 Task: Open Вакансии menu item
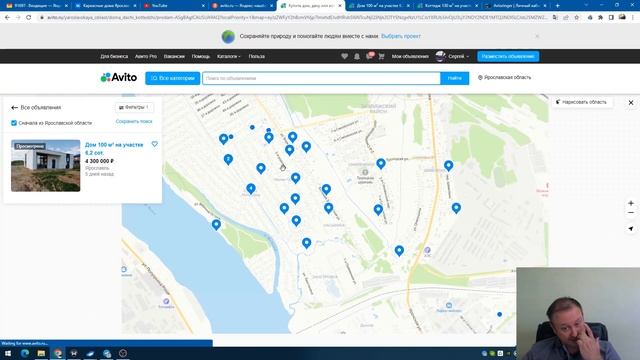coord(174,56)
